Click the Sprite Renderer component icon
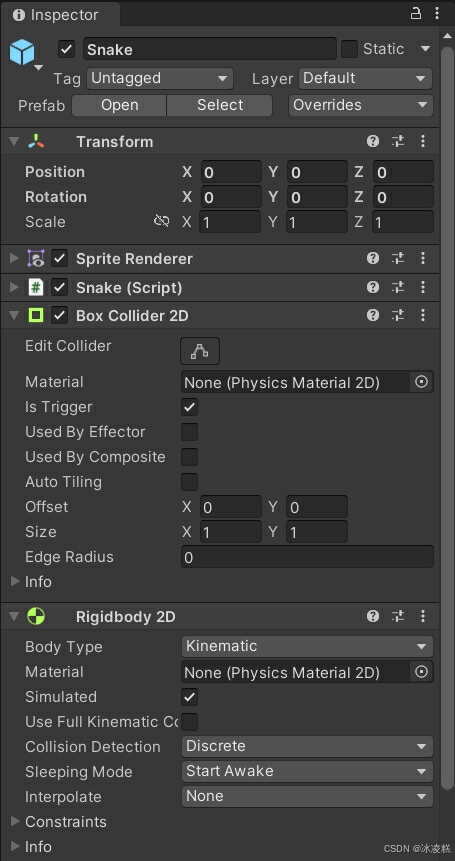455x861 pixels. point(36,259)
